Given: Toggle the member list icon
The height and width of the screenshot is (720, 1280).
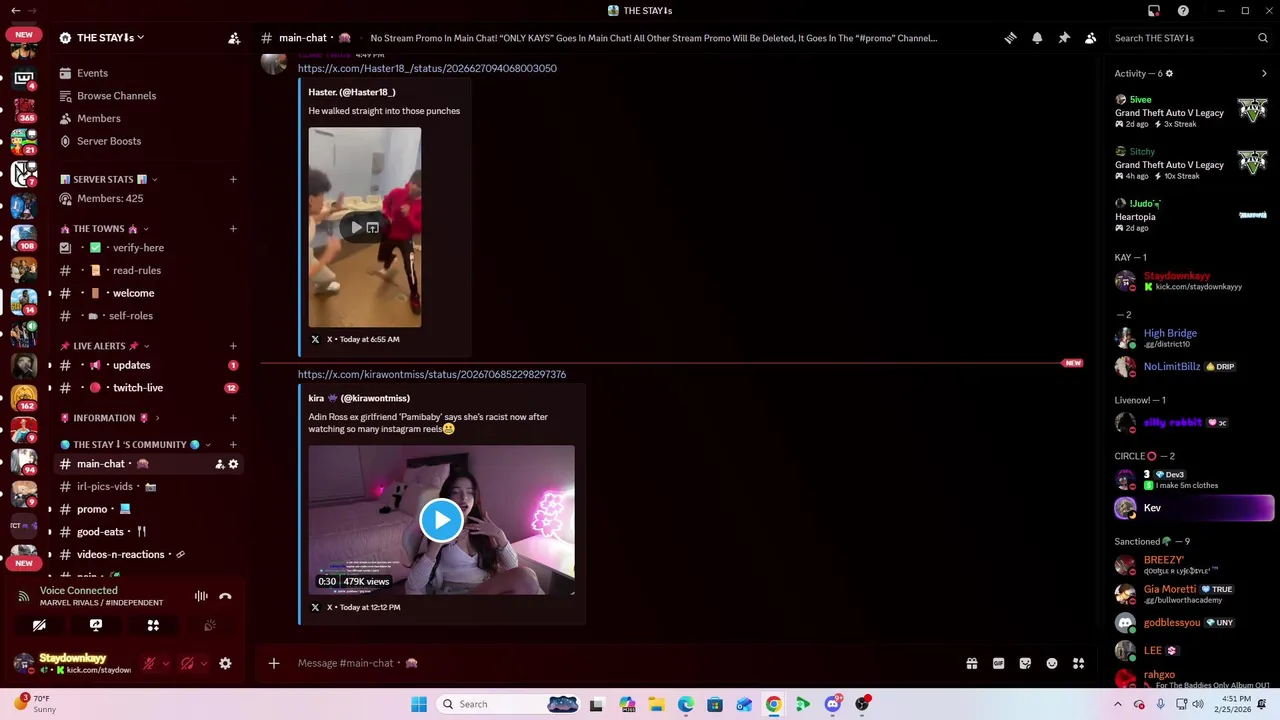Looking at the screenshot, I should coord(1091,38).
